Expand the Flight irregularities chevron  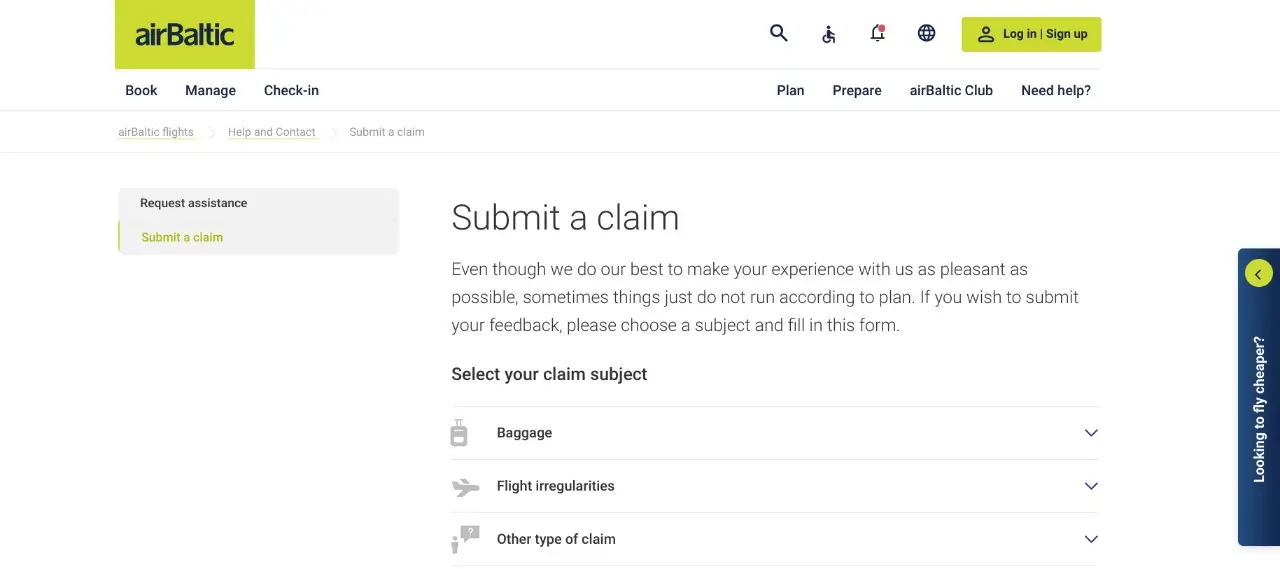[1091, 486]
